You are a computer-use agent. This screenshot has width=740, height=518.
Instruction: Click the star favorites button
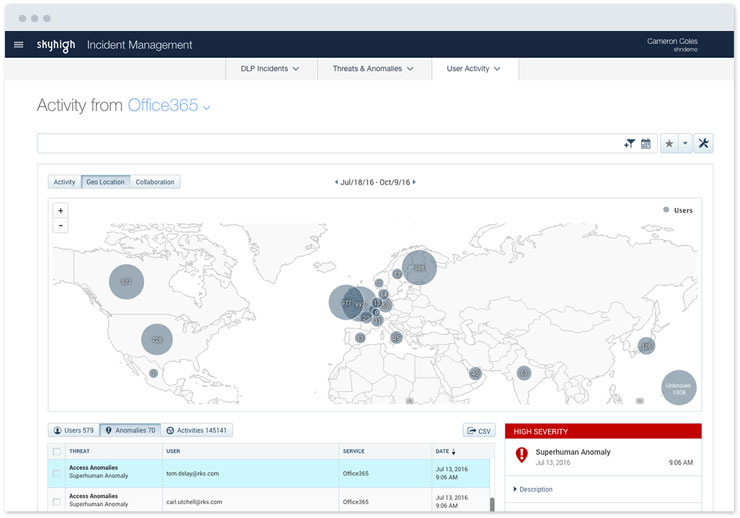(x=669, y=143)
